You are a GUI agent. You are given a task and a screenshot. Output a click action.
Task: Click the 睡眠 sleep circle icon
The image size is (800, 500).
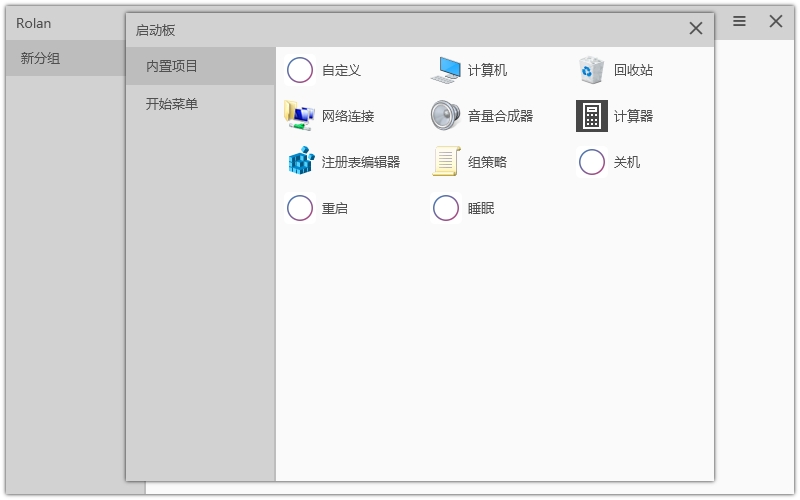point(446,208)
